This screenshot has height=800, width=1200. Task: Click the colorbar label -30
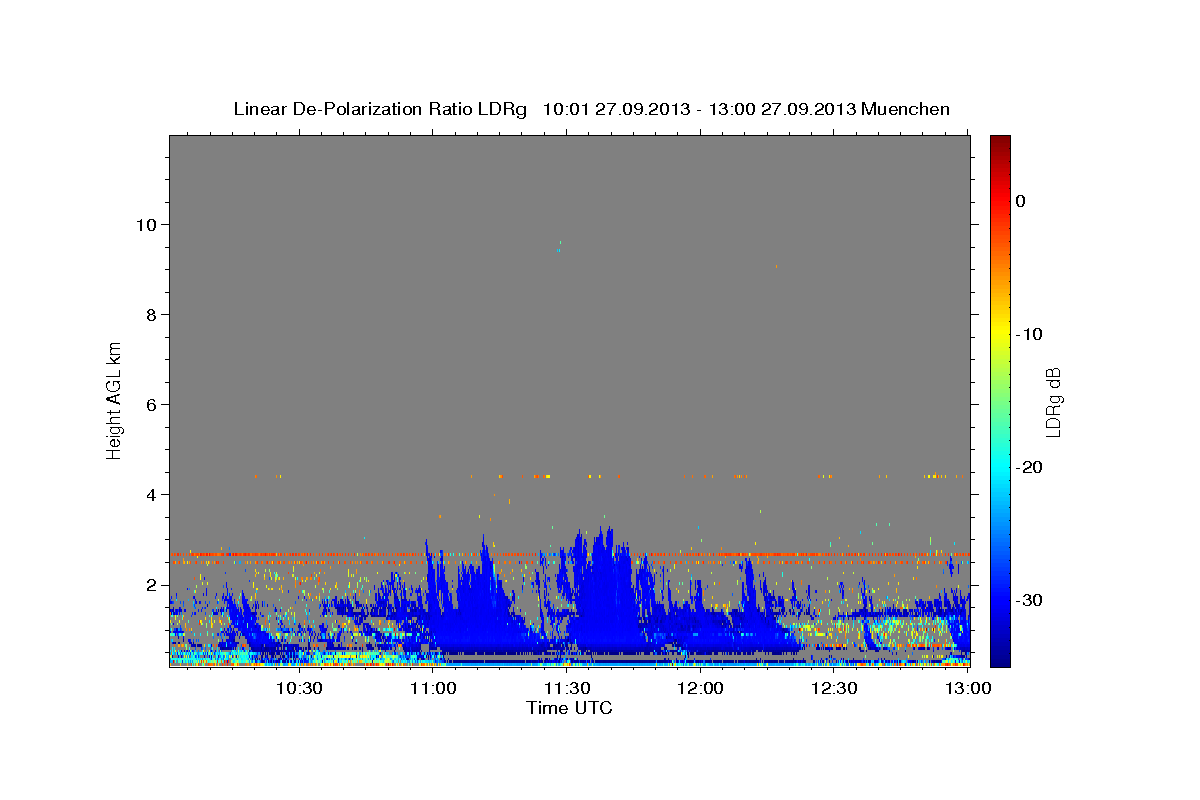[x=1030, y=600]
